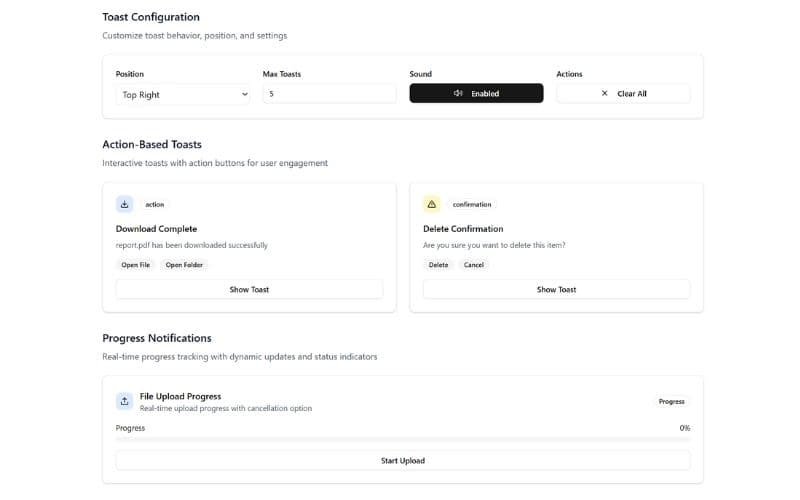Screen dimensions: 800x500
Task: Click the speaker icon in Sound button
Action: click(458, 94)
